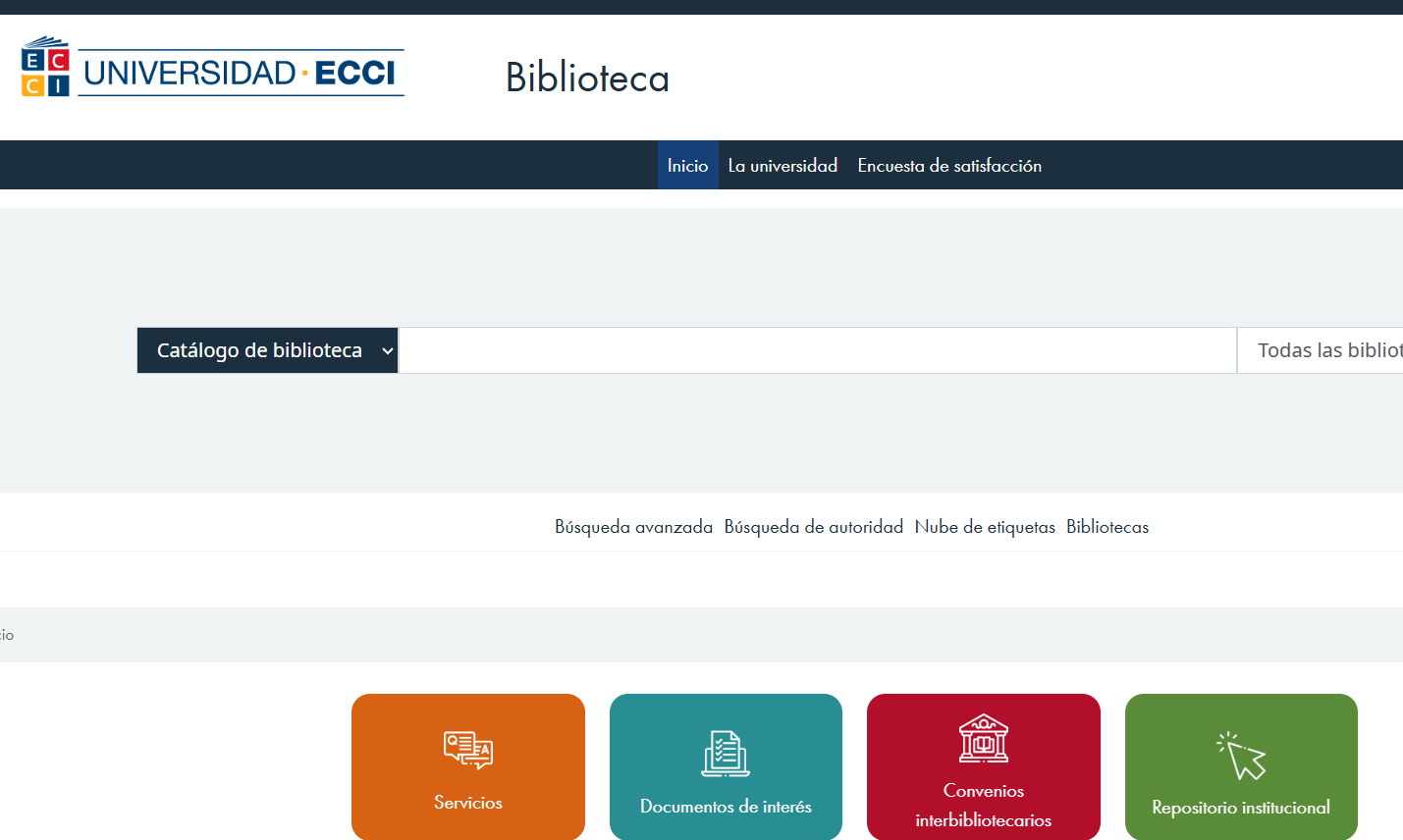Open the Búsqueda de autoridad link
Image resolution: width=1403 pixels, height=840 pixels.
pos(813,527)
